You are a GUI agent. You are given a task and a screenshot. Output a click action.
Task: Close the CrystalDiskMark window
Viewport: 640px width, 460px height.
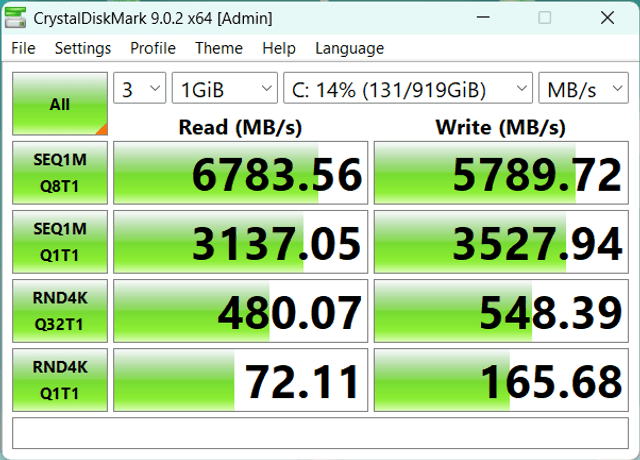(607, 18)
